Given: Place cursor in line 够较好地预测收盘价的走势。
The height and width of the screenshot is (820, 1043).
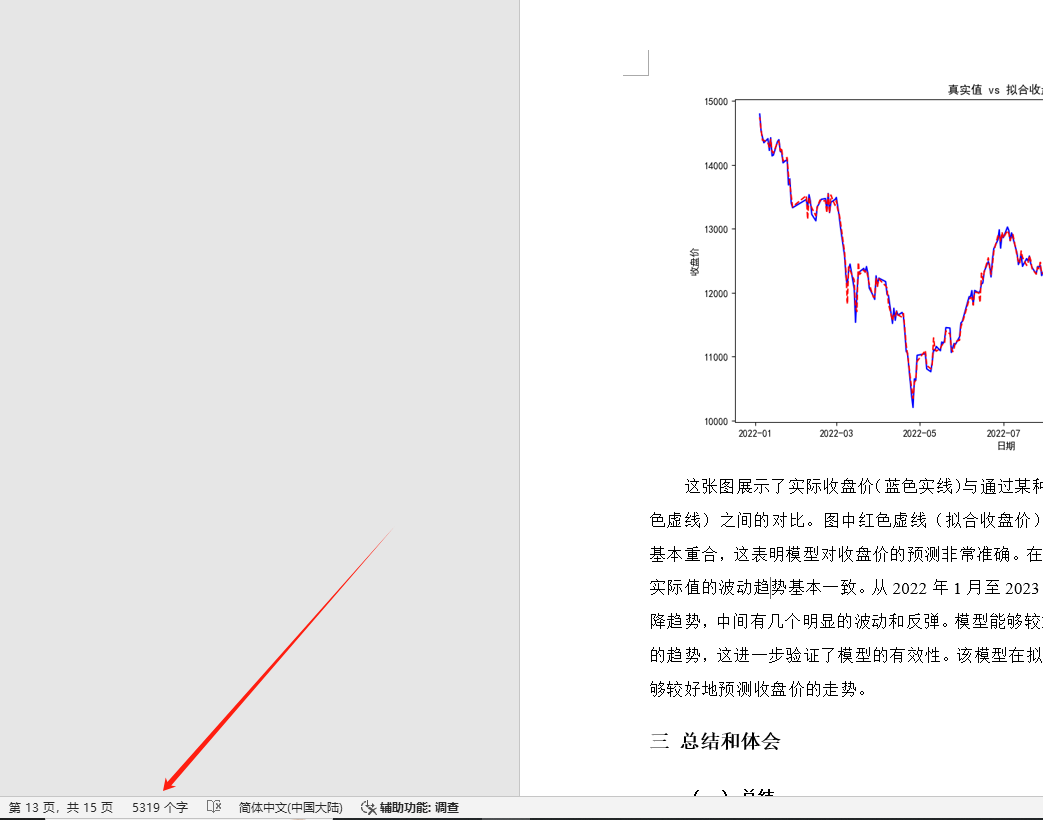Looking at the screenshot, I should [x=759, y=689].
